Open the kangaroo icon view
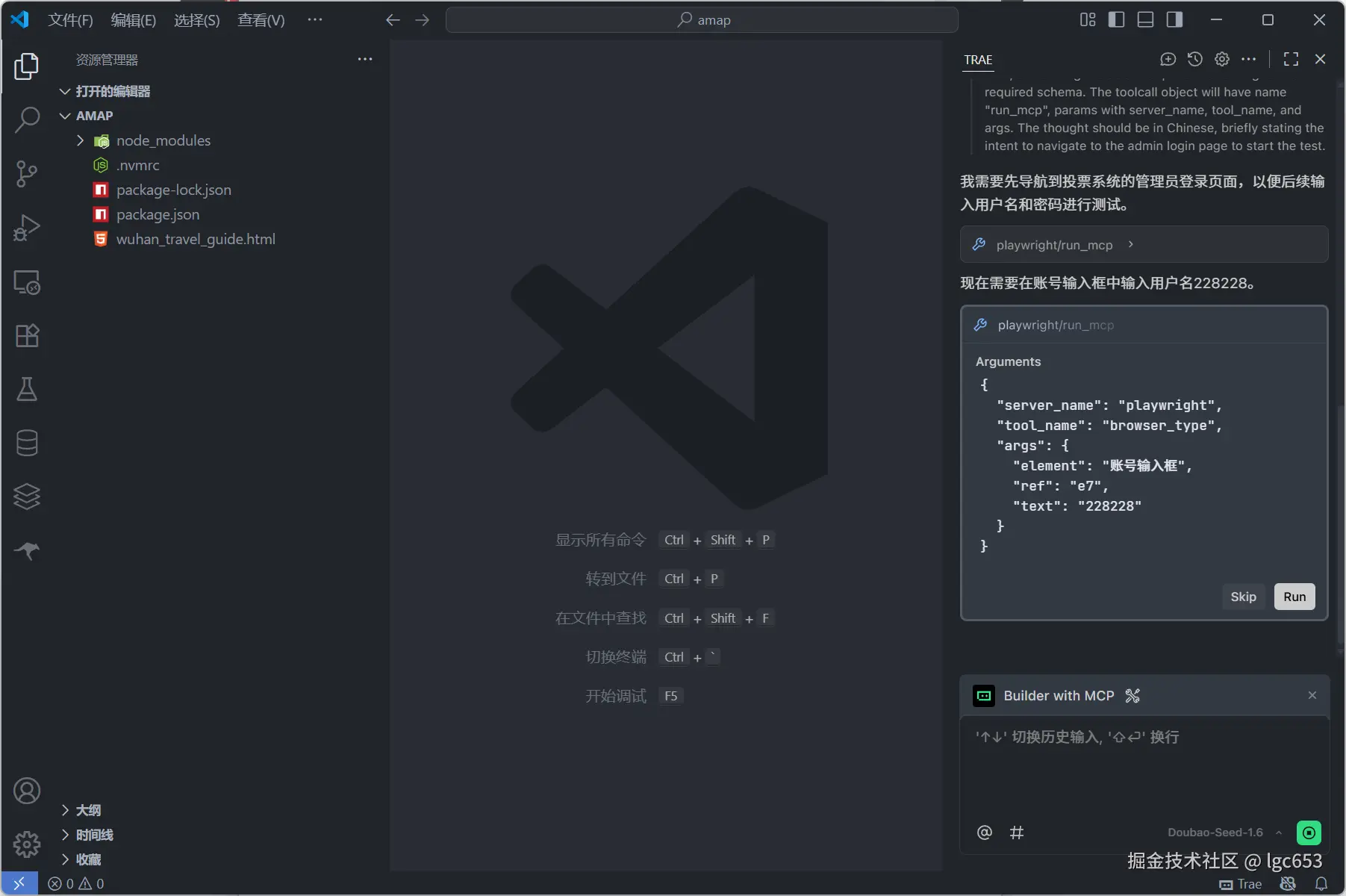This screenshot has height=896, width=1346. tap(27, 550)
